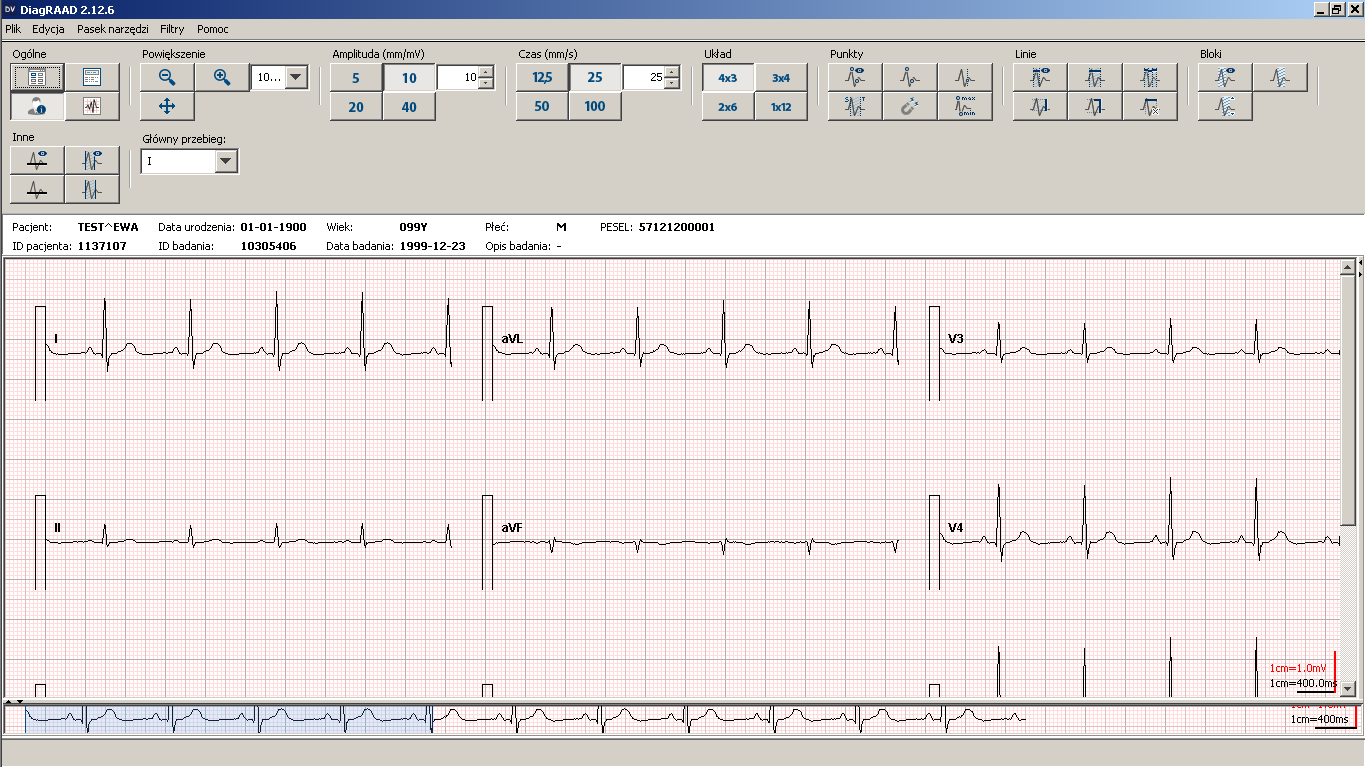Click the show lines eye icon in Linie

[x=1040, y=77]
